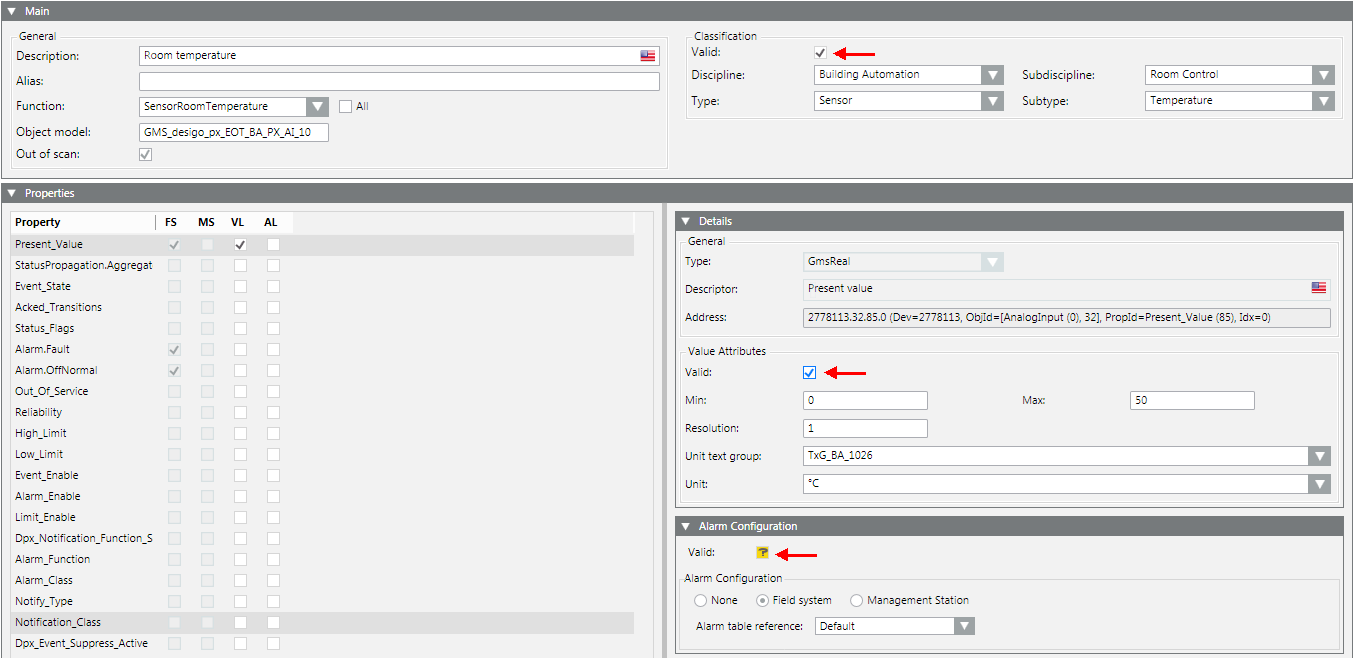
Task: Click the US flag icon in Descriptor field
Action: point(1319,288)
